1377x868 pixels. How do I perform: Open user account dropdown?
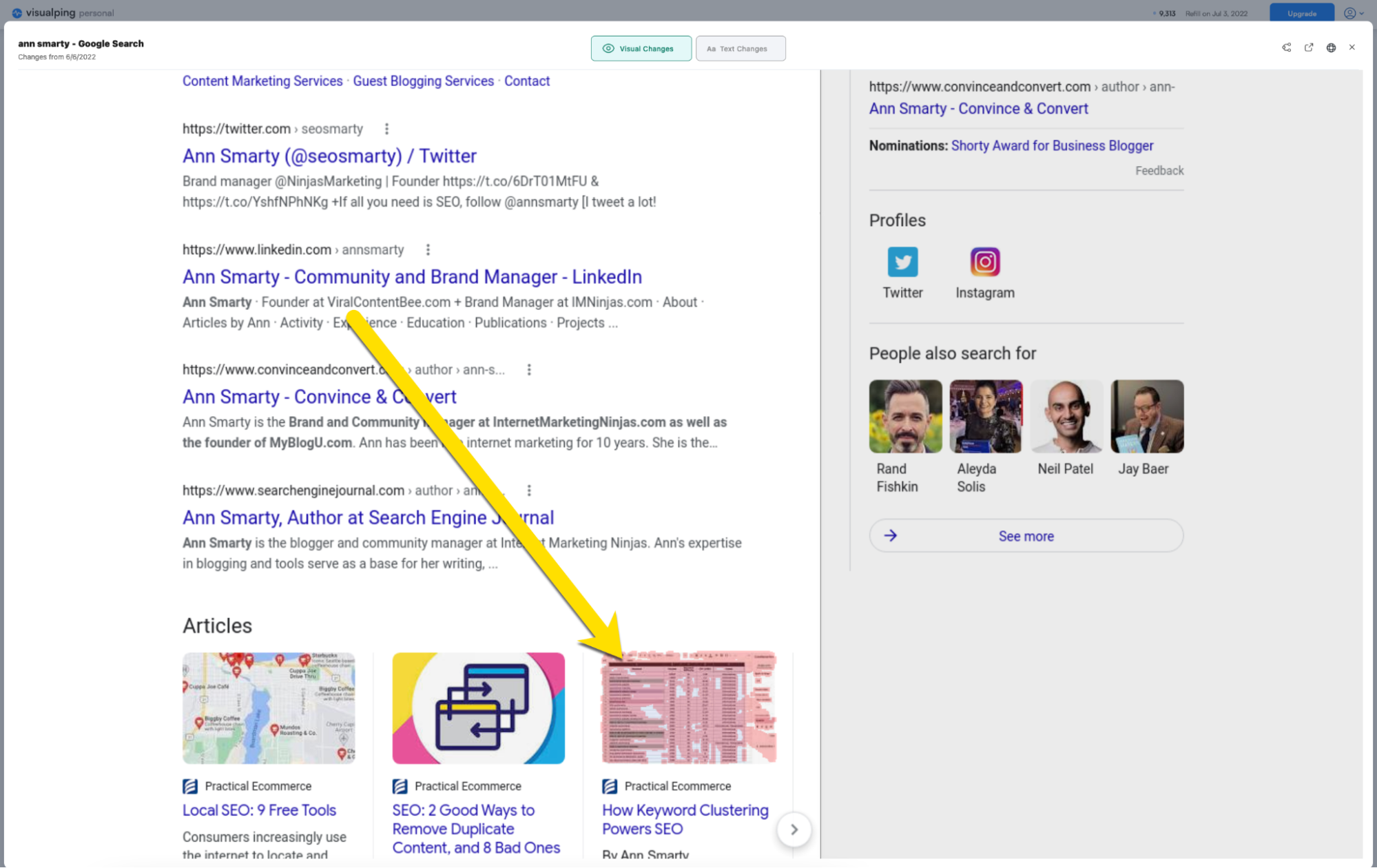click(1353, 13)
